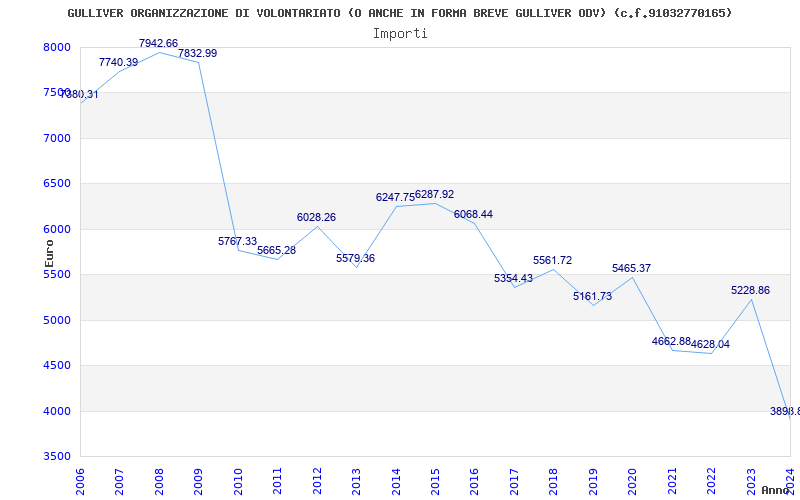This screenshot has height=500, width=800.
Task: Click the data label 5579.36
Action: click(356, 259)
